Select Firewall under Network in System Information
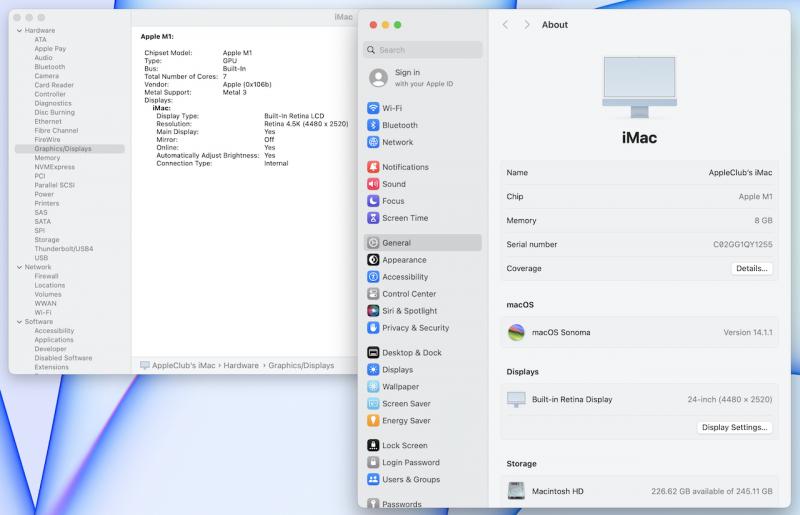Image resolution: width=800 pixels, height=515 pixels. pyautogui.click(x=46, y=276)
